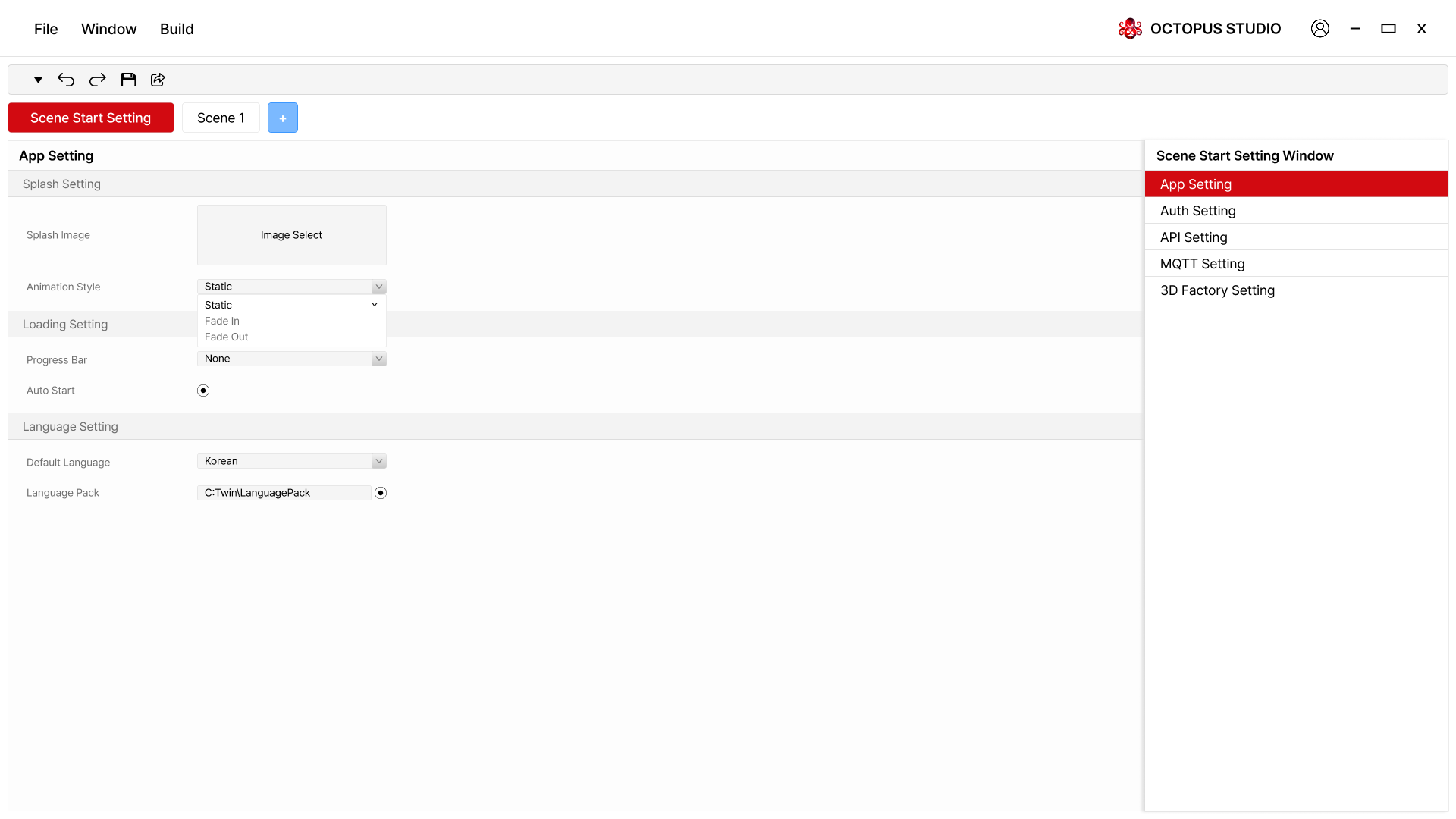The image size is (1456, 819).
Task: Click the Image Select button
Action: [292, 235]
